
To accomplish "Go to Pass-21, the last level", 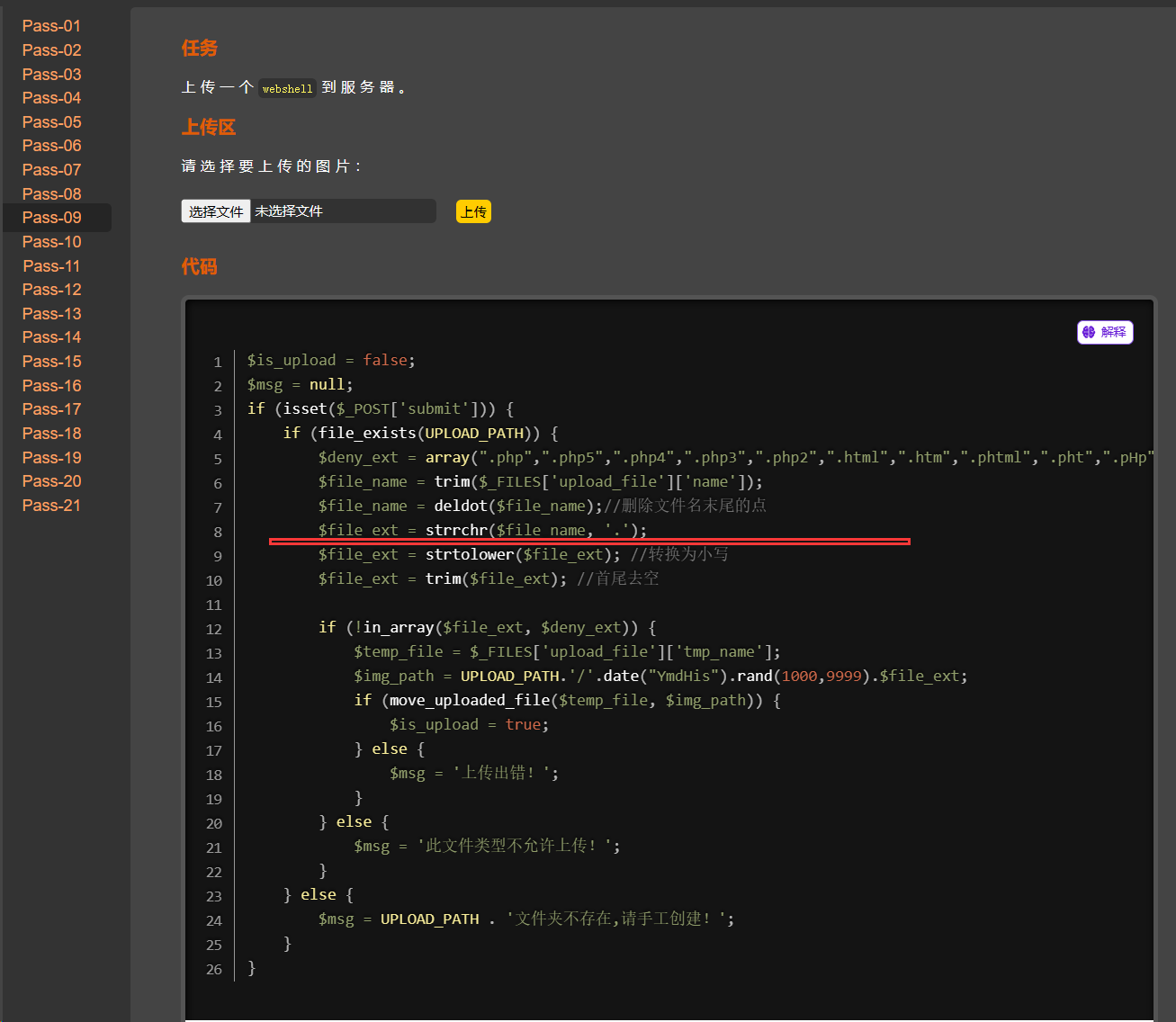I will coord(52,506).
